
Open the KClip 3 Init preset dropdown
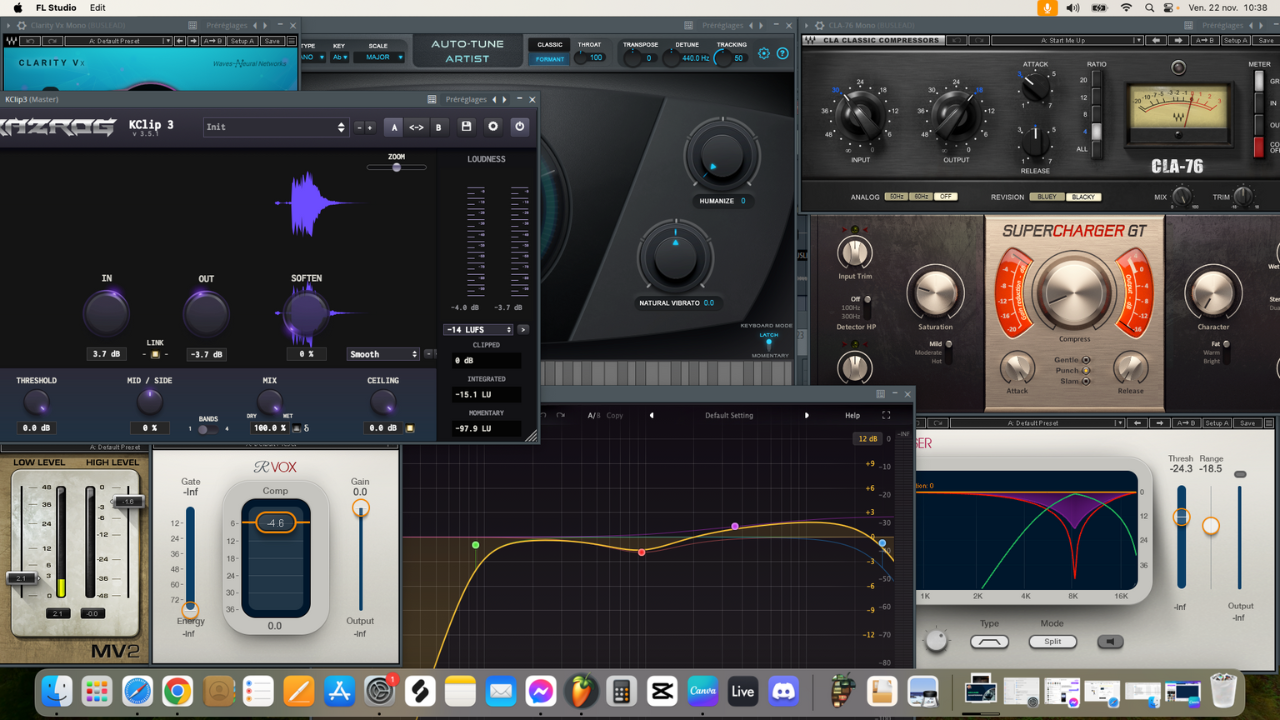[x=275, y=127]
